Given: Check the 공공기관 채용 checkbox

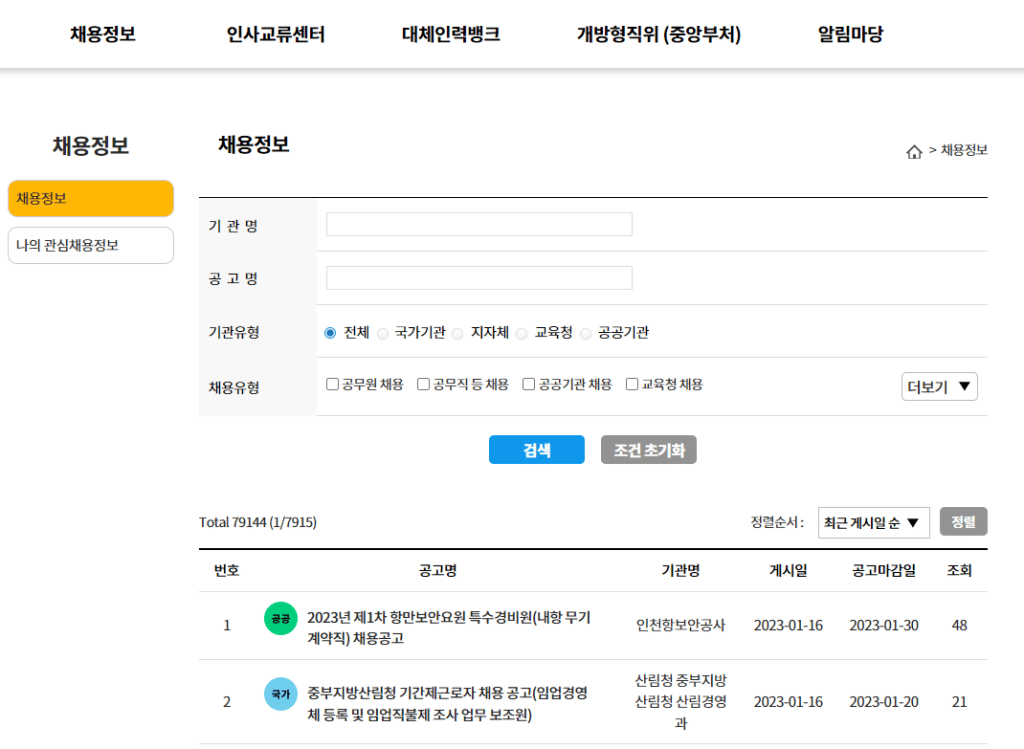Looking at the screenshot, I should click(x=528, y=384).
